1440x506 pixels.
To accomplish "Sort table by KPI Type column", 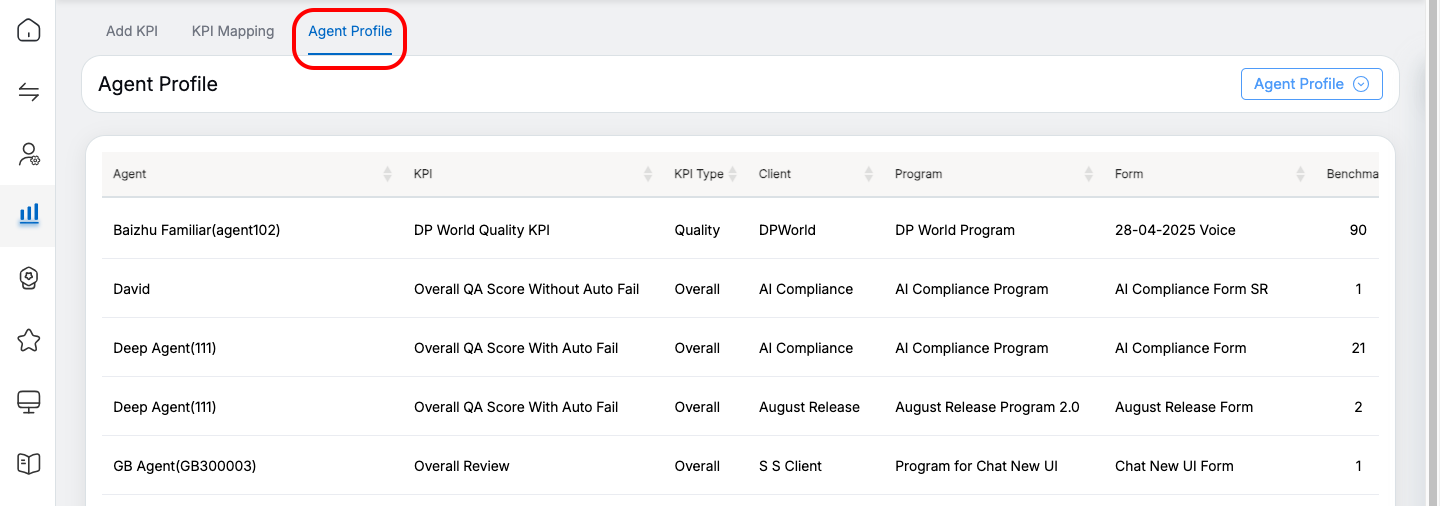I will click(x=732, y=174).
